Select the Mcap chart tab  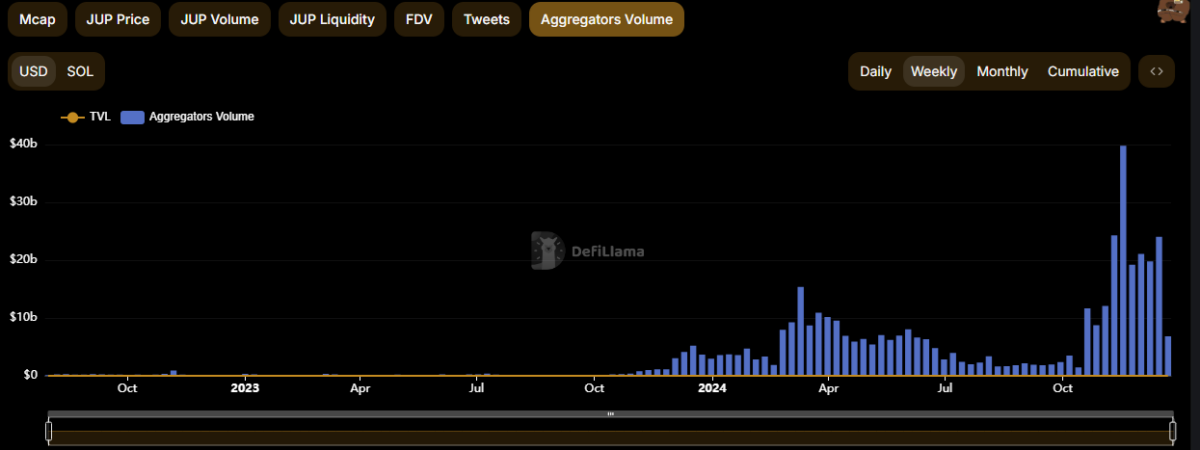38,19
